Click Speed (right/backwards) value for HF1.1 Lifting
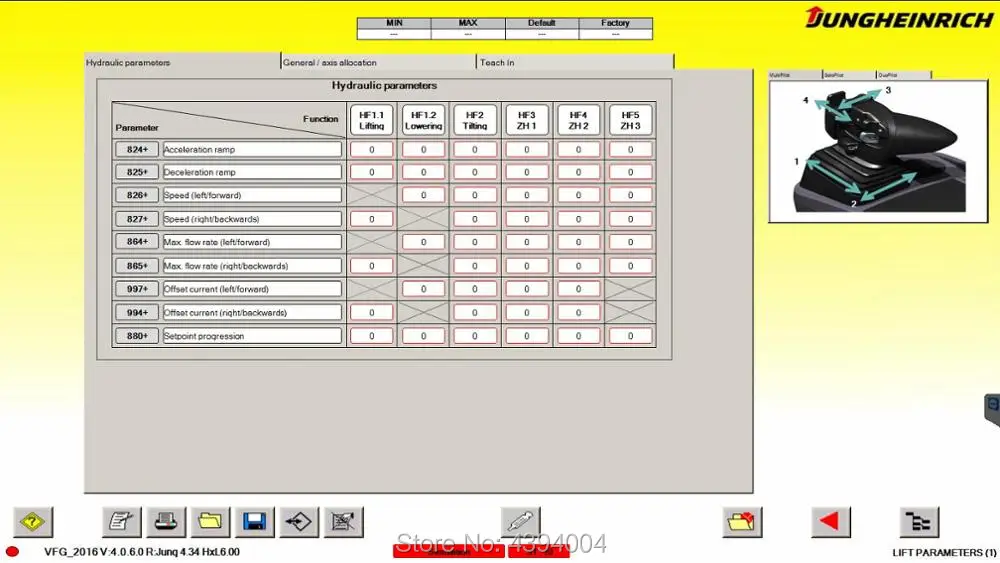This screenshot has width=1000, height=563. 371,219
